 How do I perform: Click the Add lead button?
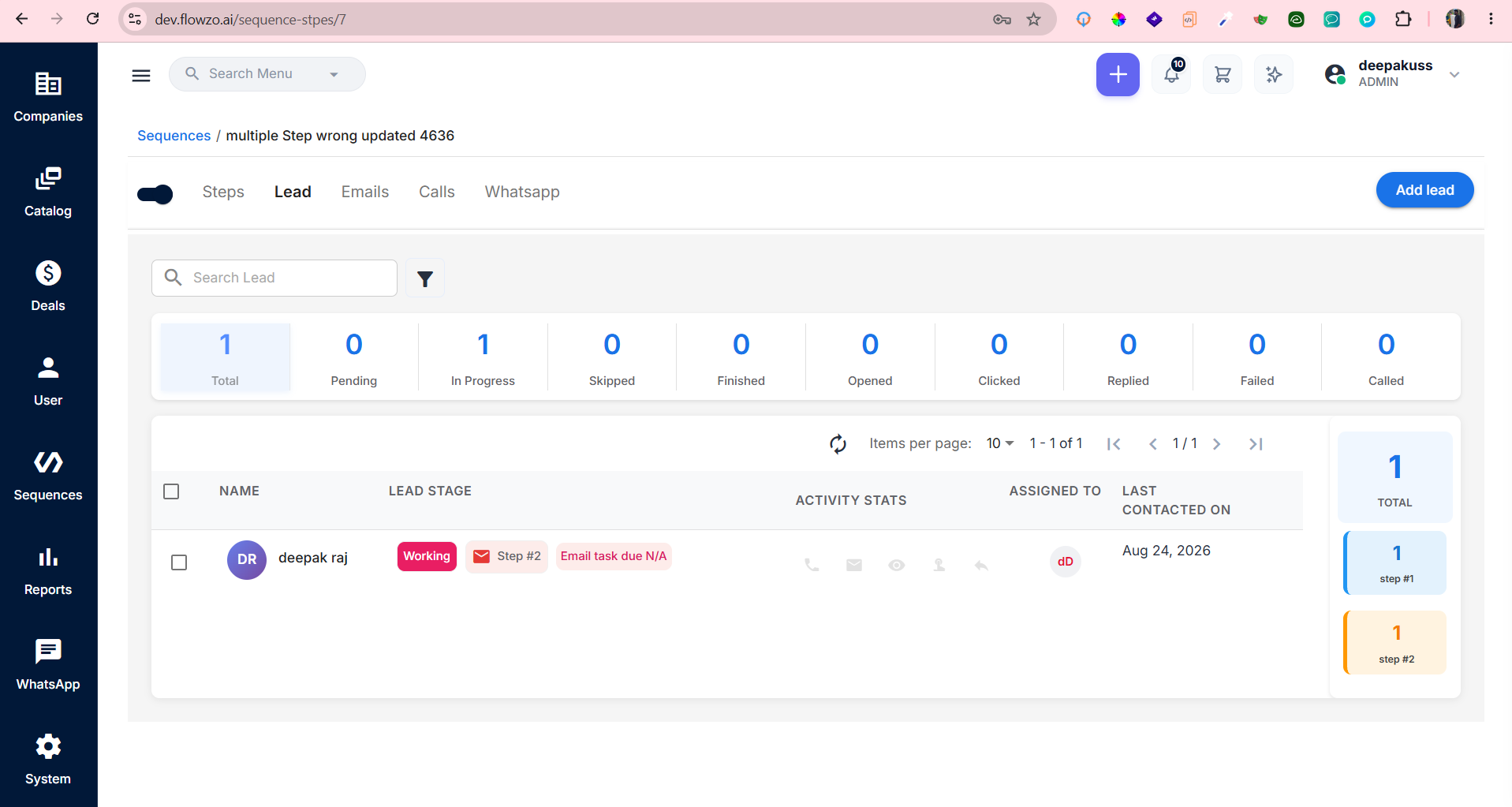(1424, 190)
